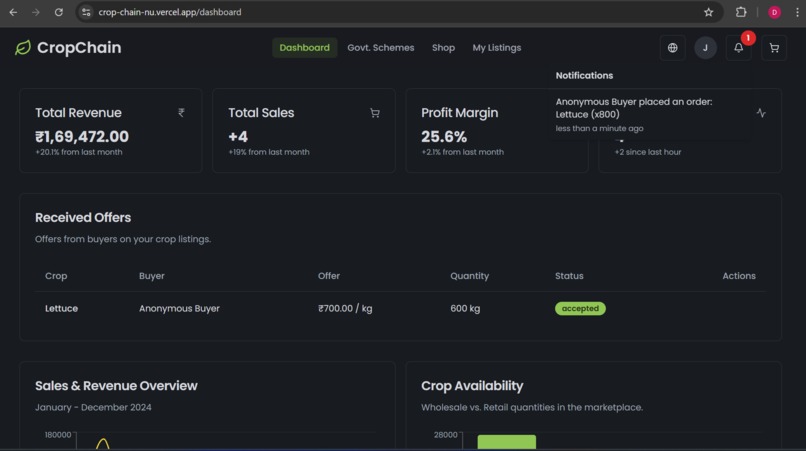806x451 pixels.
Task: Click the 600 kg quantity cell
Action: pyautogui.click(x=465, y=309)
